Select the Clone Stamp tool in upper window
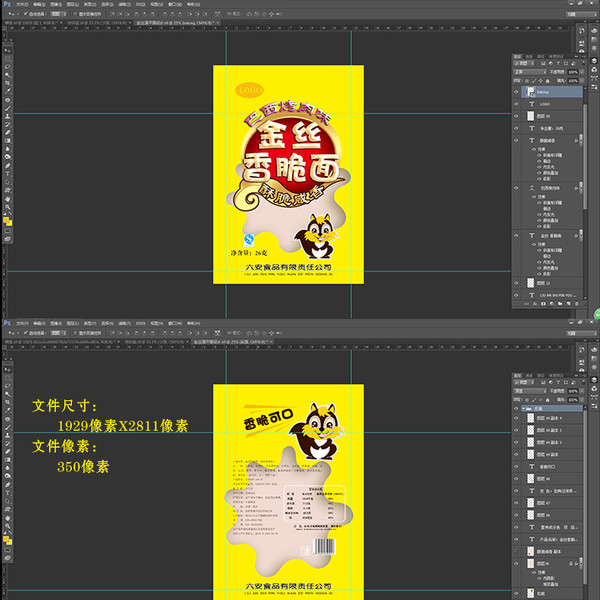 click(7, 116)
